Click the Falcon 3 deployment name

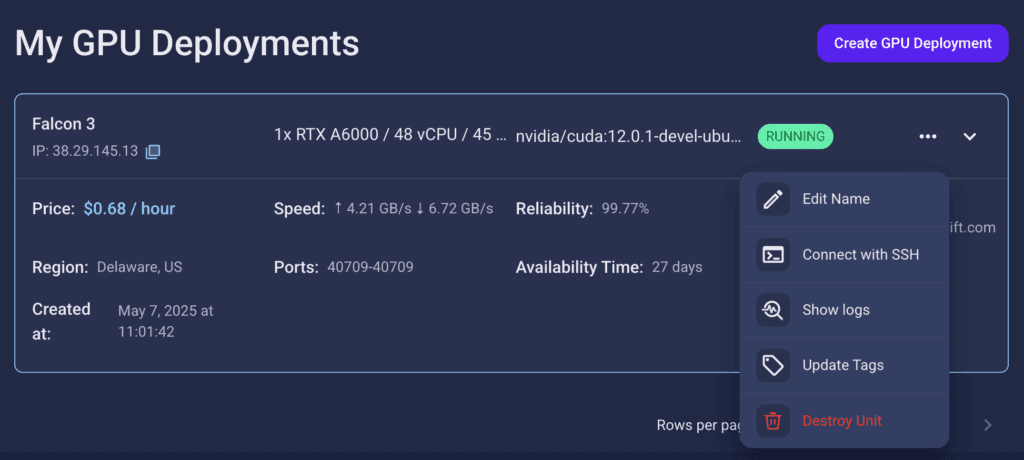click(x=64, y=124)
